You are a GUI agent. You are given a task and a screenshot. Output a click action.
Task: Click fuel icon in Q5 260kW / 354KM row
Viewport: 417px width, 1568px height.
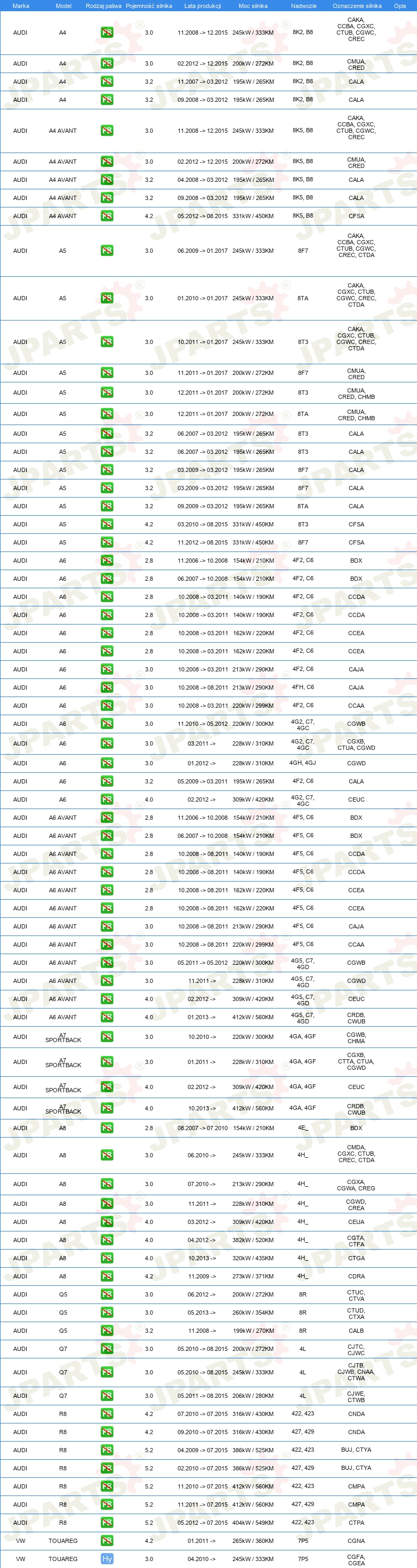[107, 1313]
